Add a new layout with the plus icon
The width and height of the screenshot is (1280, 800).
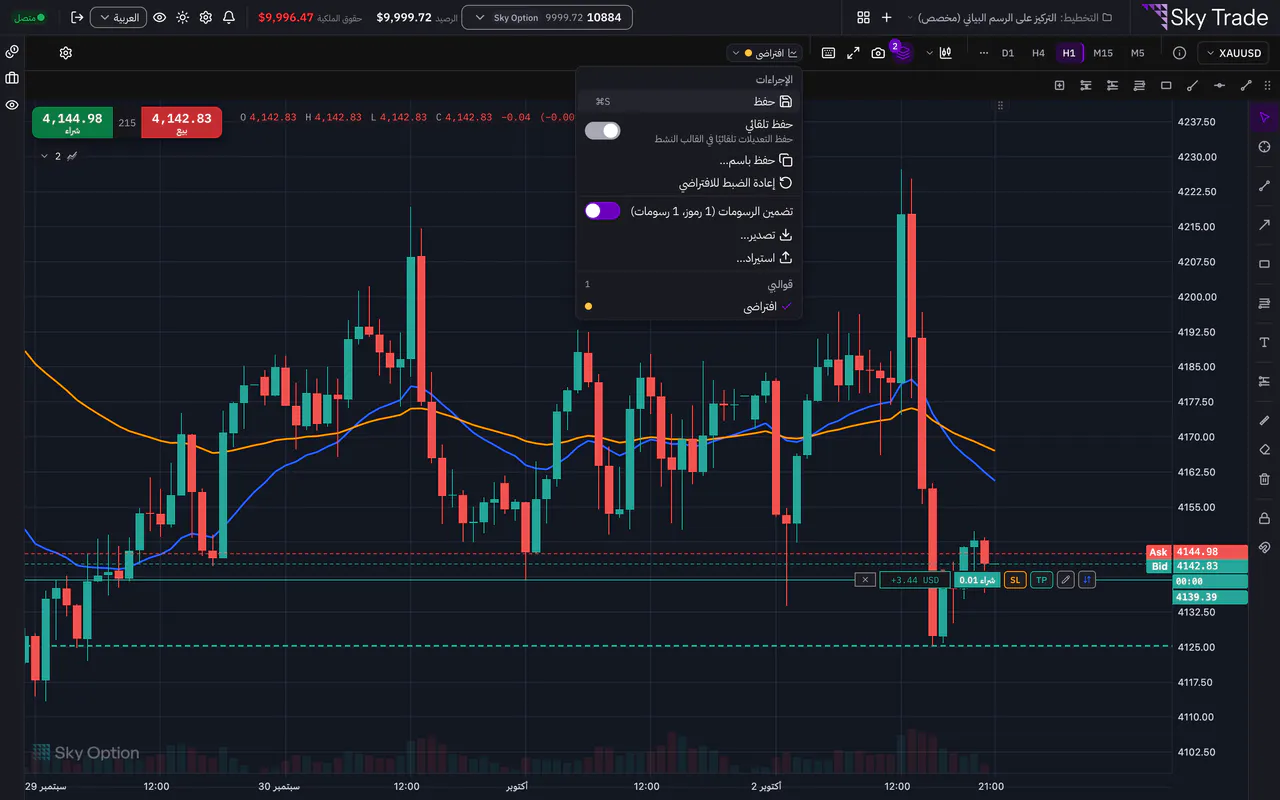point(886,18)
